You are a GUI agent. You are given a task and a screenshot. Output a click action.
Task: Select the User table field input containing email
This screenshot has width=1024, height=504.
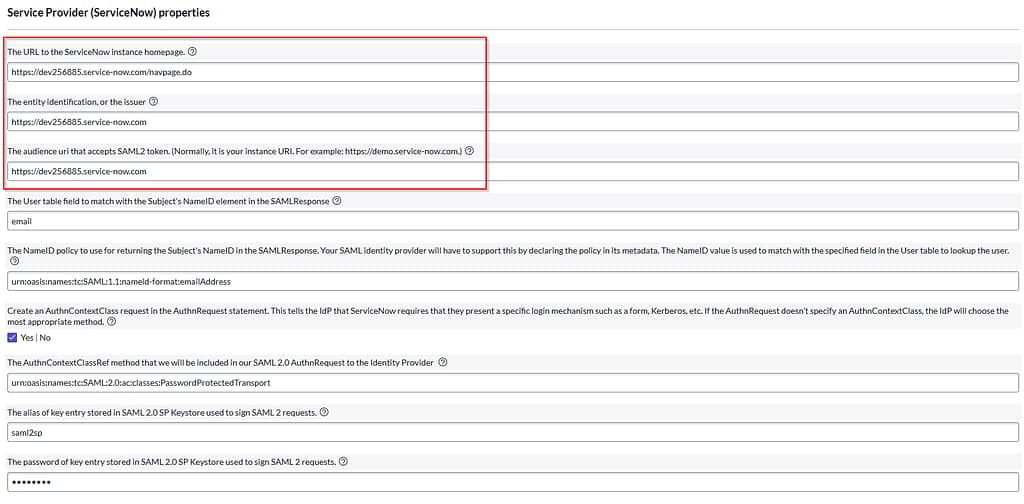pyautogui.click(x=513, y=221)
